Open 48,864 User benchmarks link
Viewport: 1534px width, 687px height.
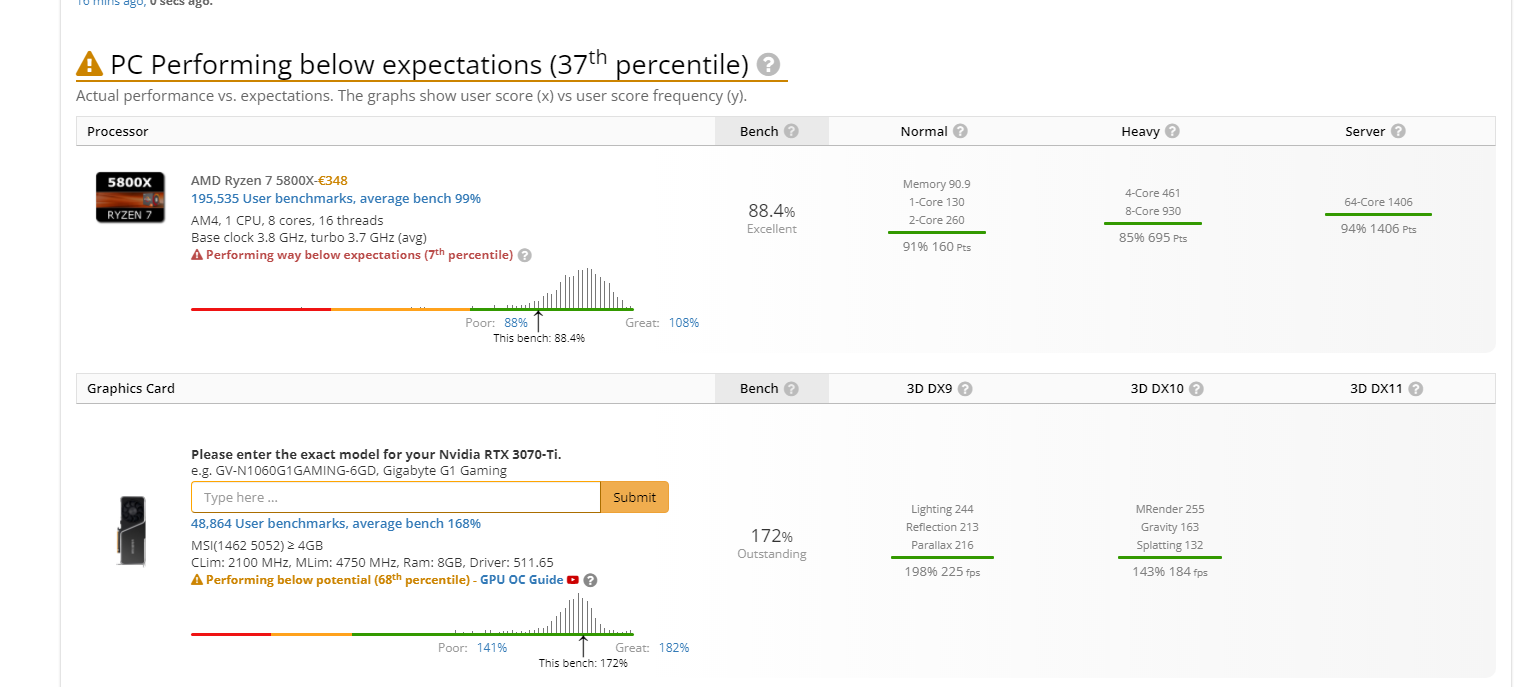(336, 523)
